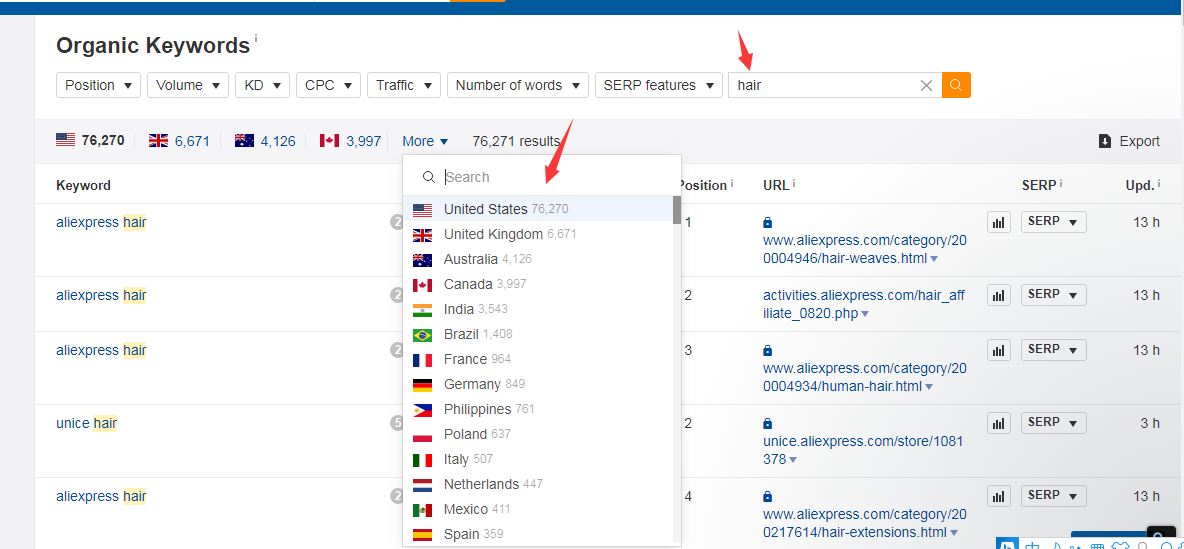
Task: Click info icon beside URL column header
Action: click(794, 184)
